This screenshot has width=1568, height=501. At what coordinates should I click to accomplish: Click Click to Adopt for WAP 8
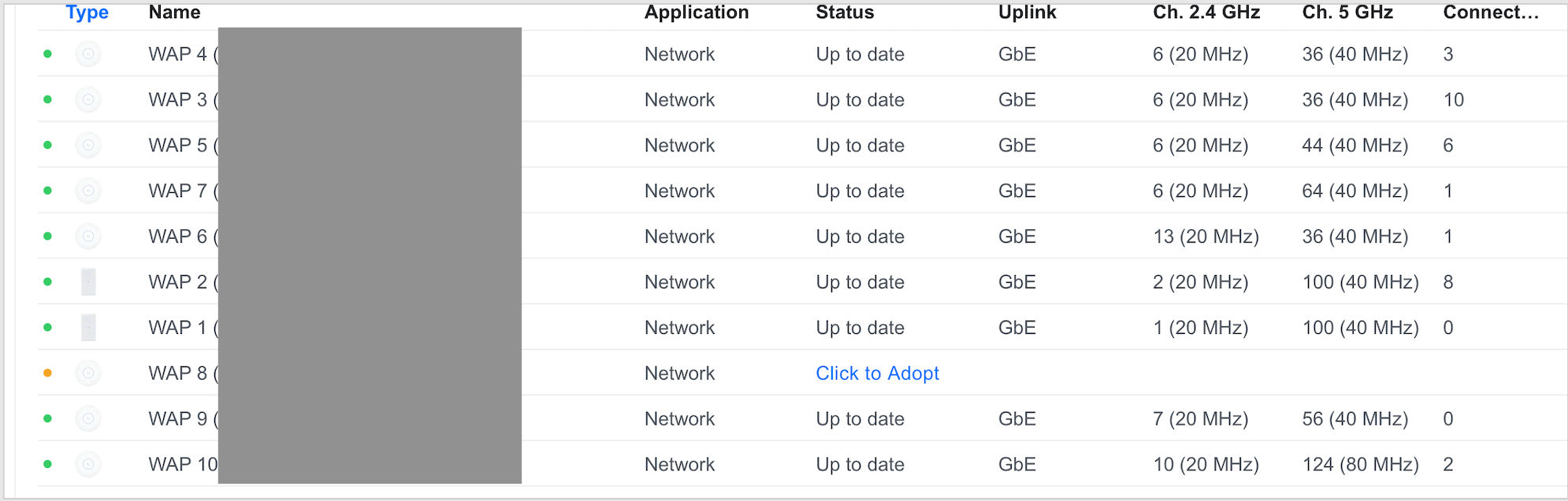click(877, 373)
